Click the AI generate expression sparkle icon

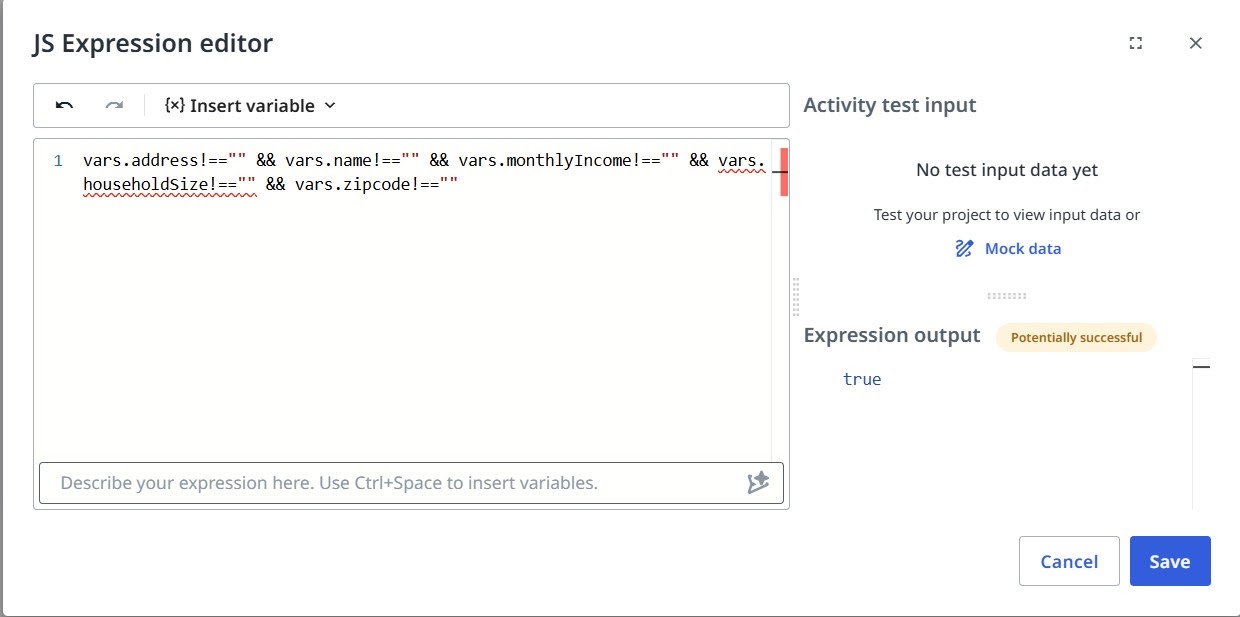pos(758,483)
